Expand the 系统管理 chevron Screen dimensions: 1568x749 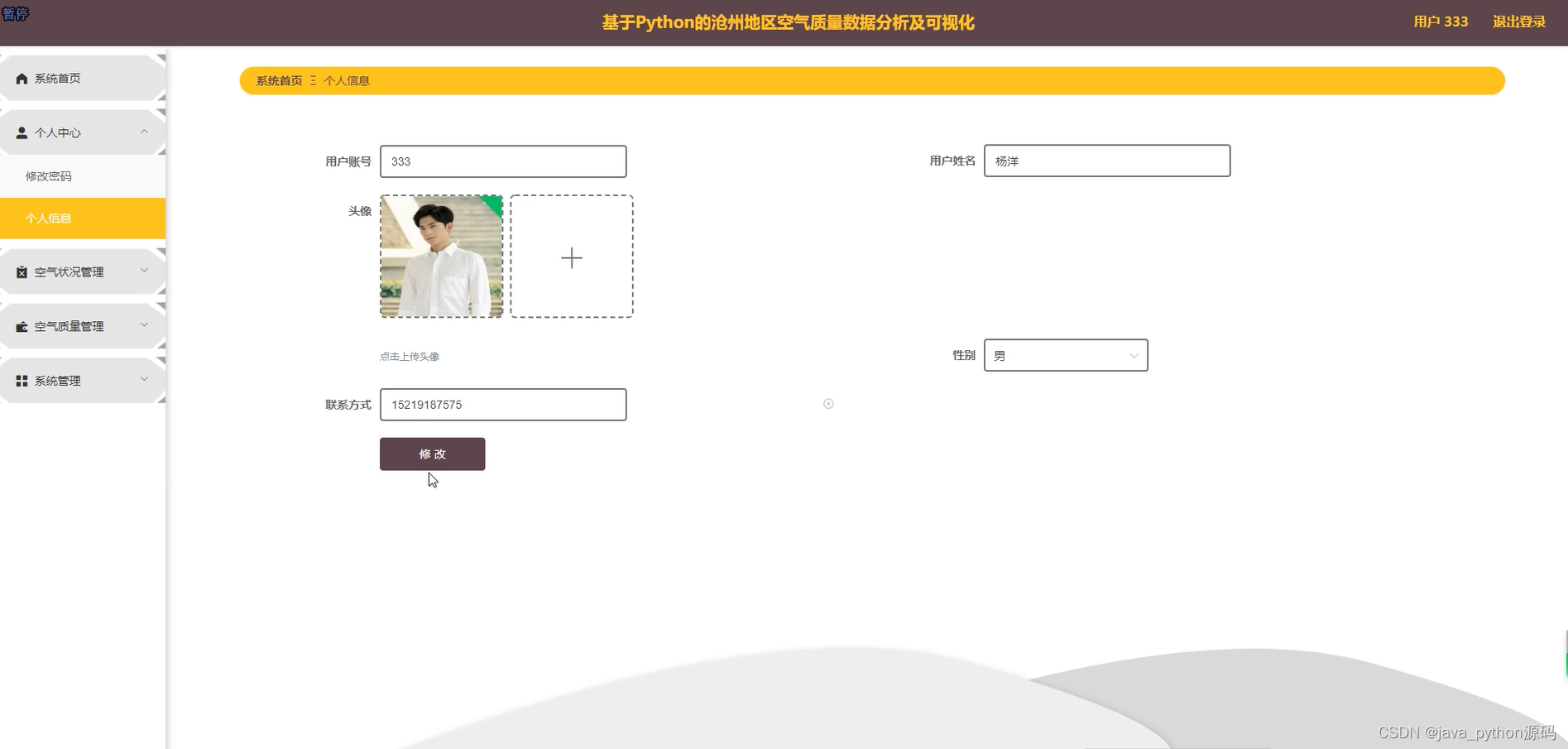[144, 380]
